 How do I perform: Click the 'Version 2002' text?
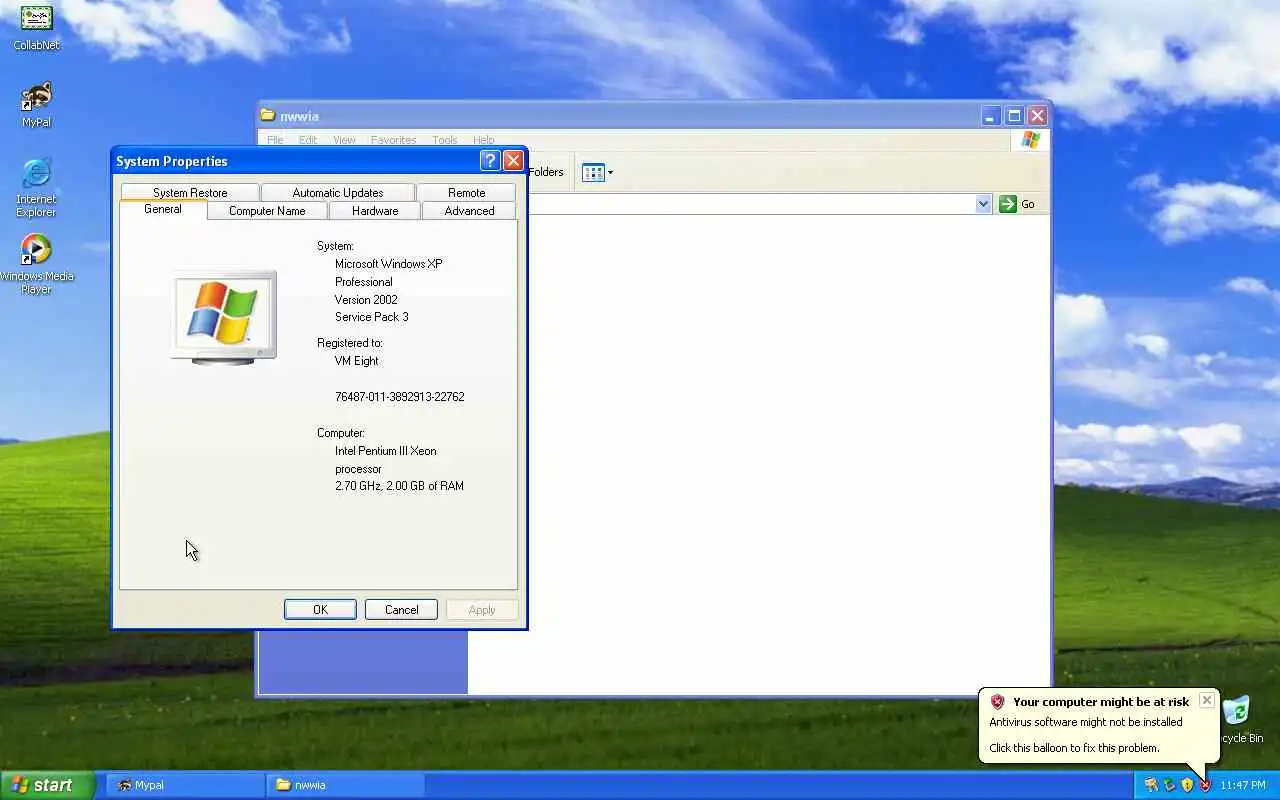(x=366, y=300)
